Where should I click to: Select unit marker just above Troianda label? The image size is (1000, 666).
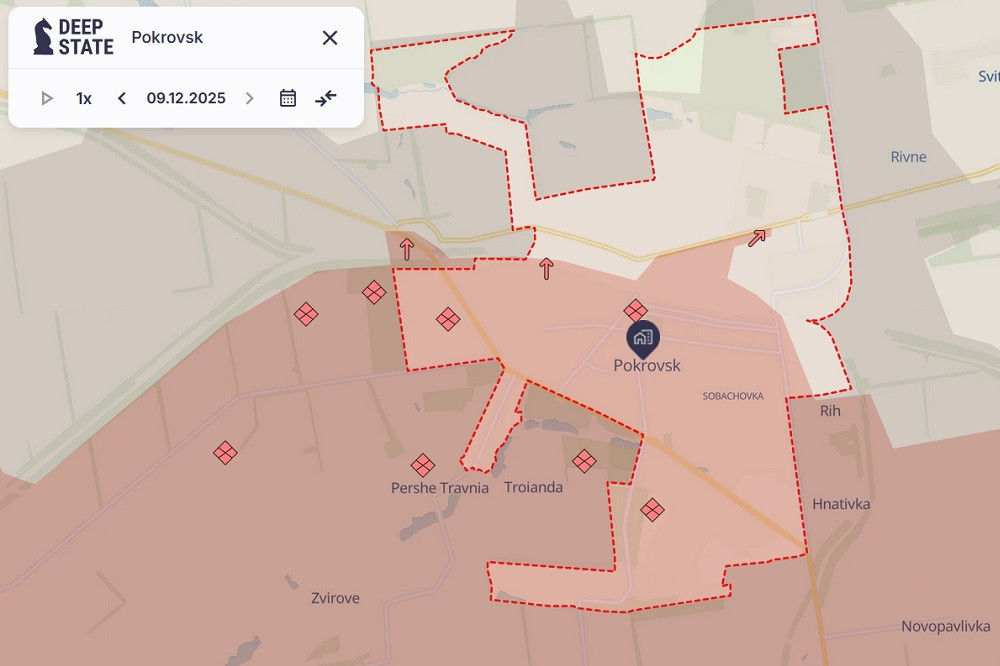(x=584, y=461)
